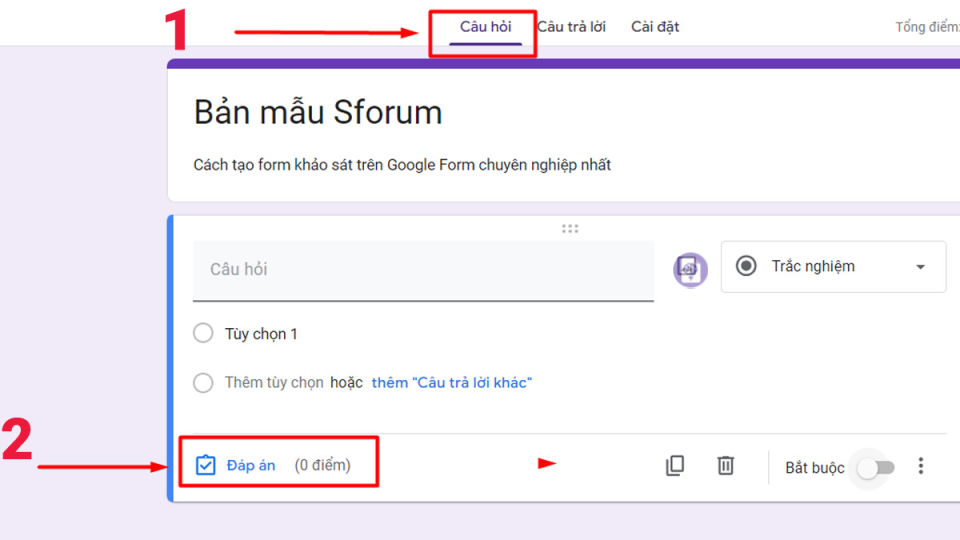Toggle the Bắt buộc required switch
This screenshot has width=960, height=540.
(x=876, y=468)
